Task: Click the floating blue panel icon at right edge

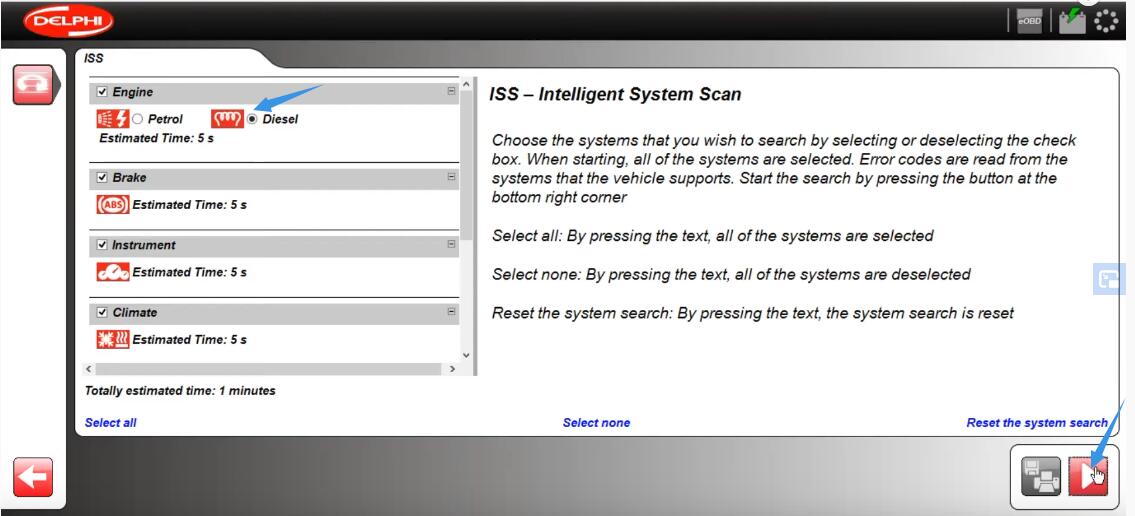Action: coord(1108,279)
